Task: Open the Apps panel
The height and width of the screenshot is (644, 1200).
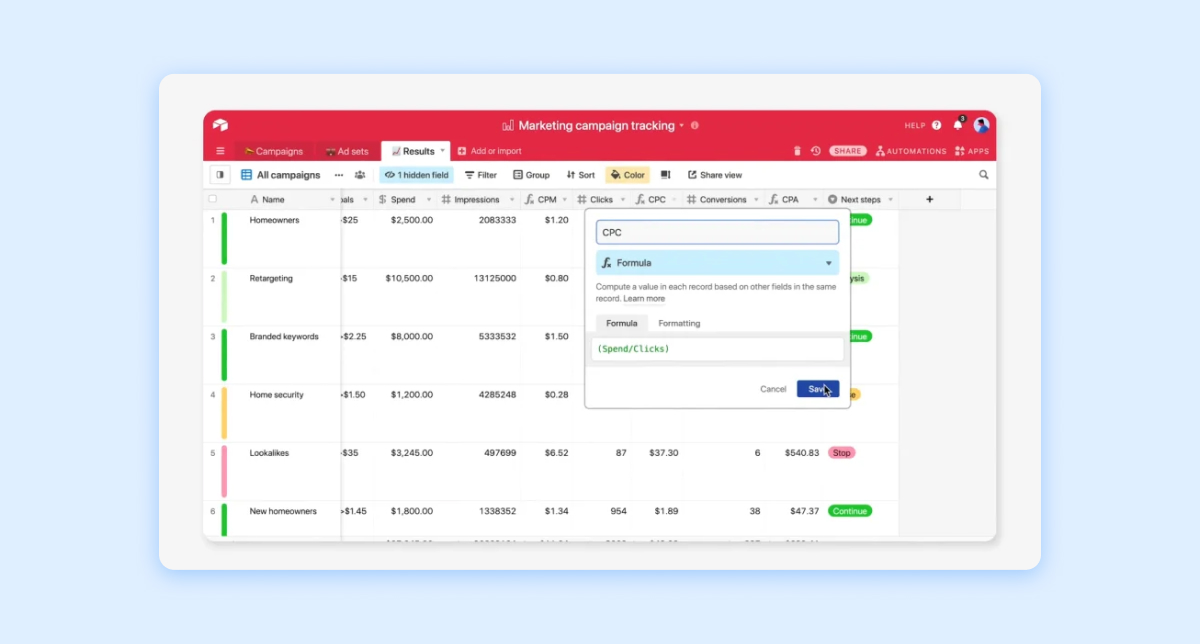Action: pos(972,151)
